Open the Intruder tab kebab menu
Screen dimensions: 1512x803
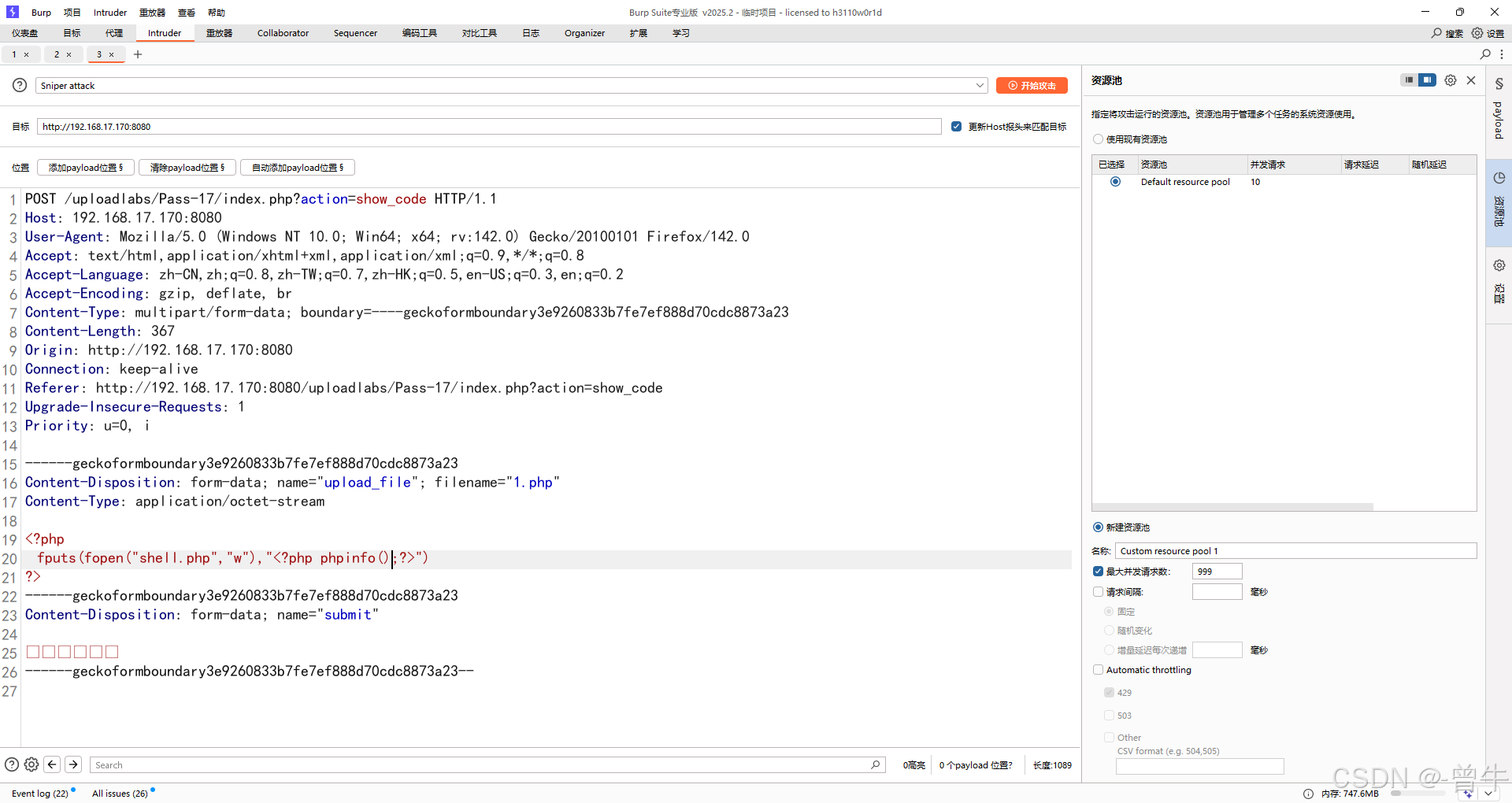1502,54
